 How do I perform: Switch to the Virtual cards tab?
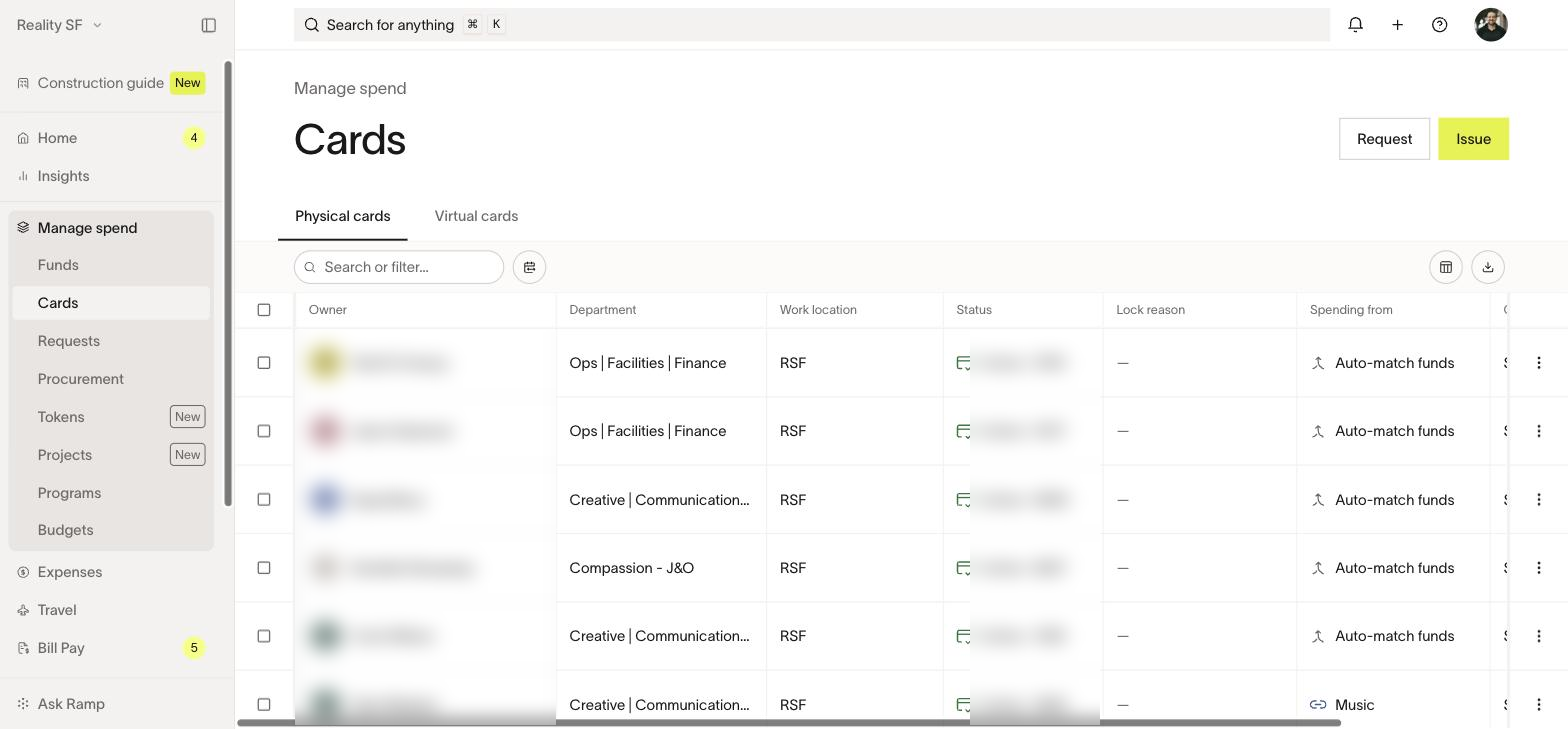(476, 216)
